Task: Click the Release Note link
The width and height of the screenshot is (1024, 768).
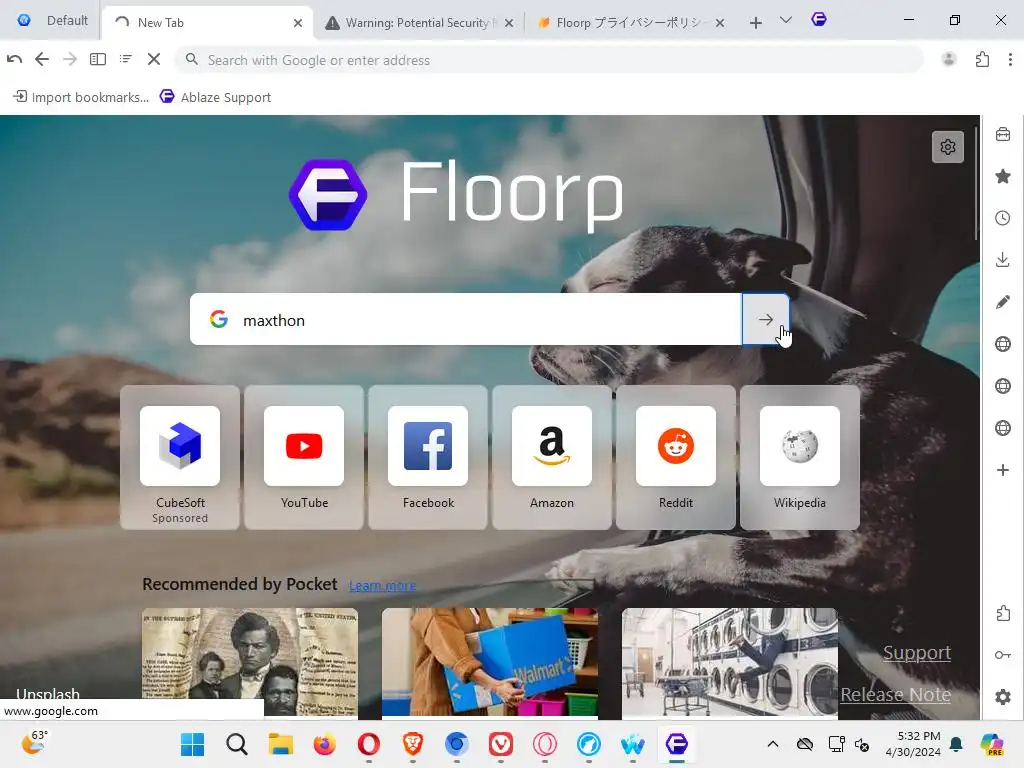Action: pos(895,694)
